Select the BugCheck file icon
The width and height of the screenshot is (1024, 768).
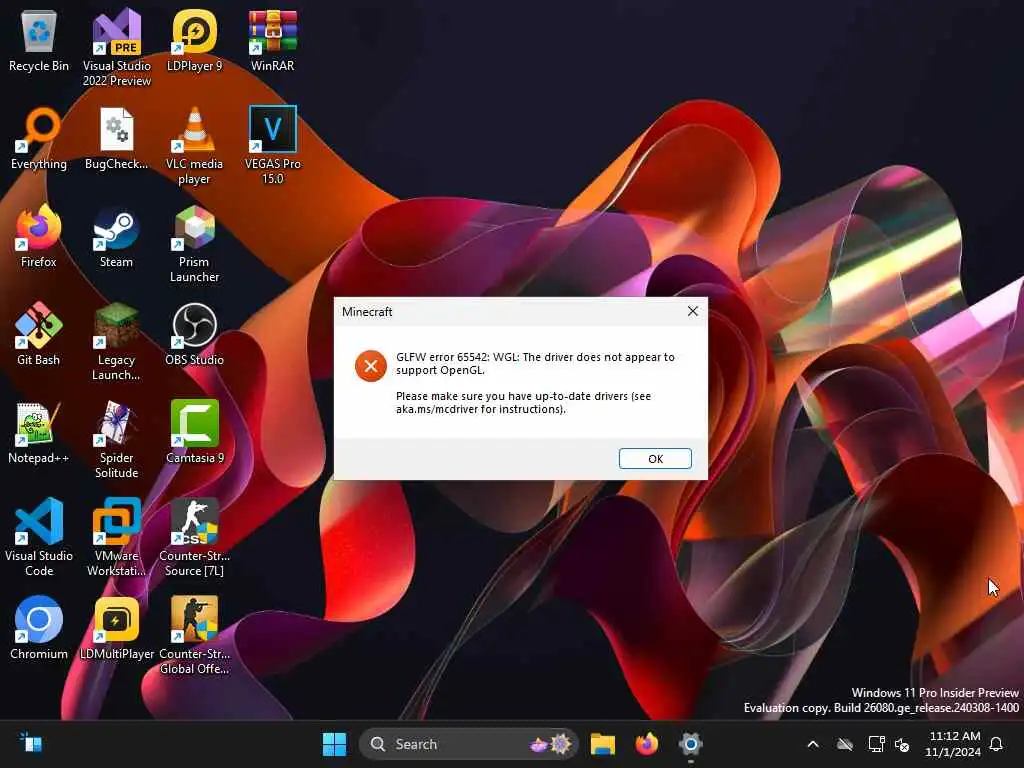(117, 138)
